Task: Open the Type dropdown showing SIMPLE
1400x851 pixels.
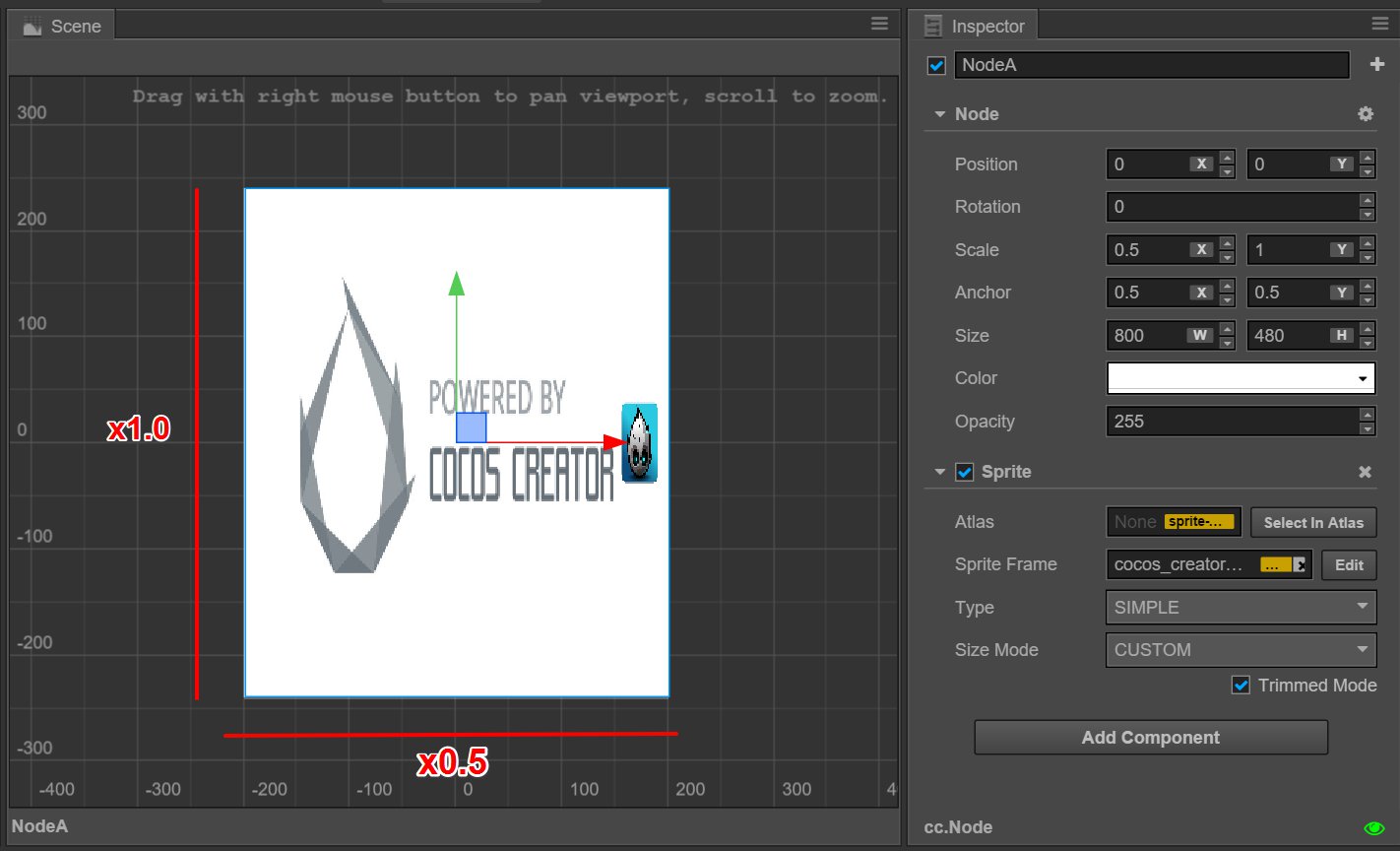Action: pyautogui.click(x=1241, y=608)
